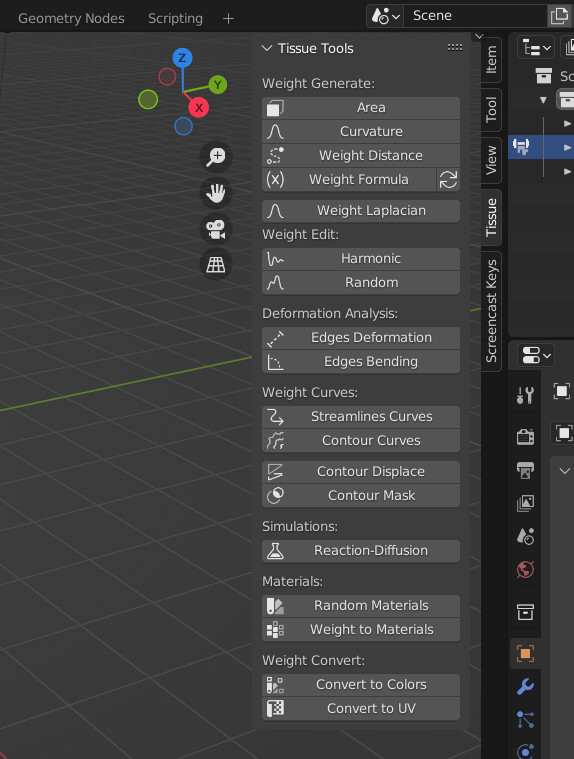The width and height of the screenshot is (574, 759).
Task: Expand the properties panel chevron
Action: pyautogui.click(x=564, y=471)
